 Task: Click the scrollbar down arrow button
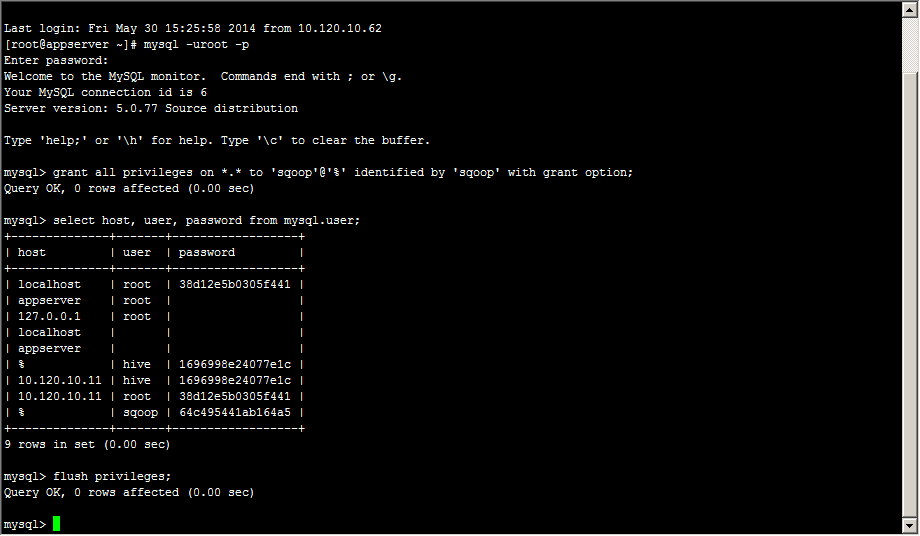tap(910, 525)
